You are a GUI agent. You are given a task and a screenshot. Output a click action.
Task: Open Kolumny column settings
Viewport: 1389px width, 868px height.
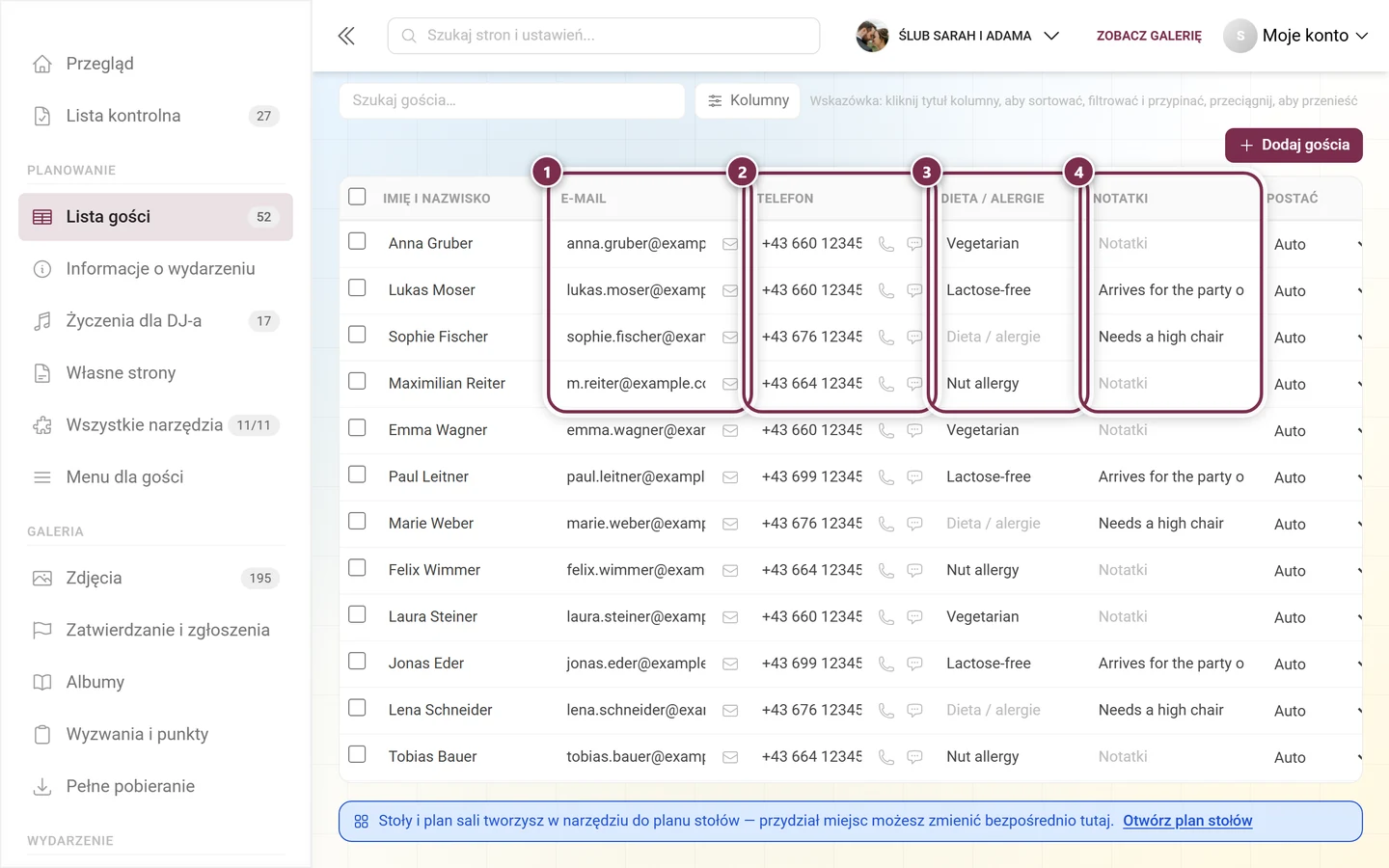coord(748,100)
